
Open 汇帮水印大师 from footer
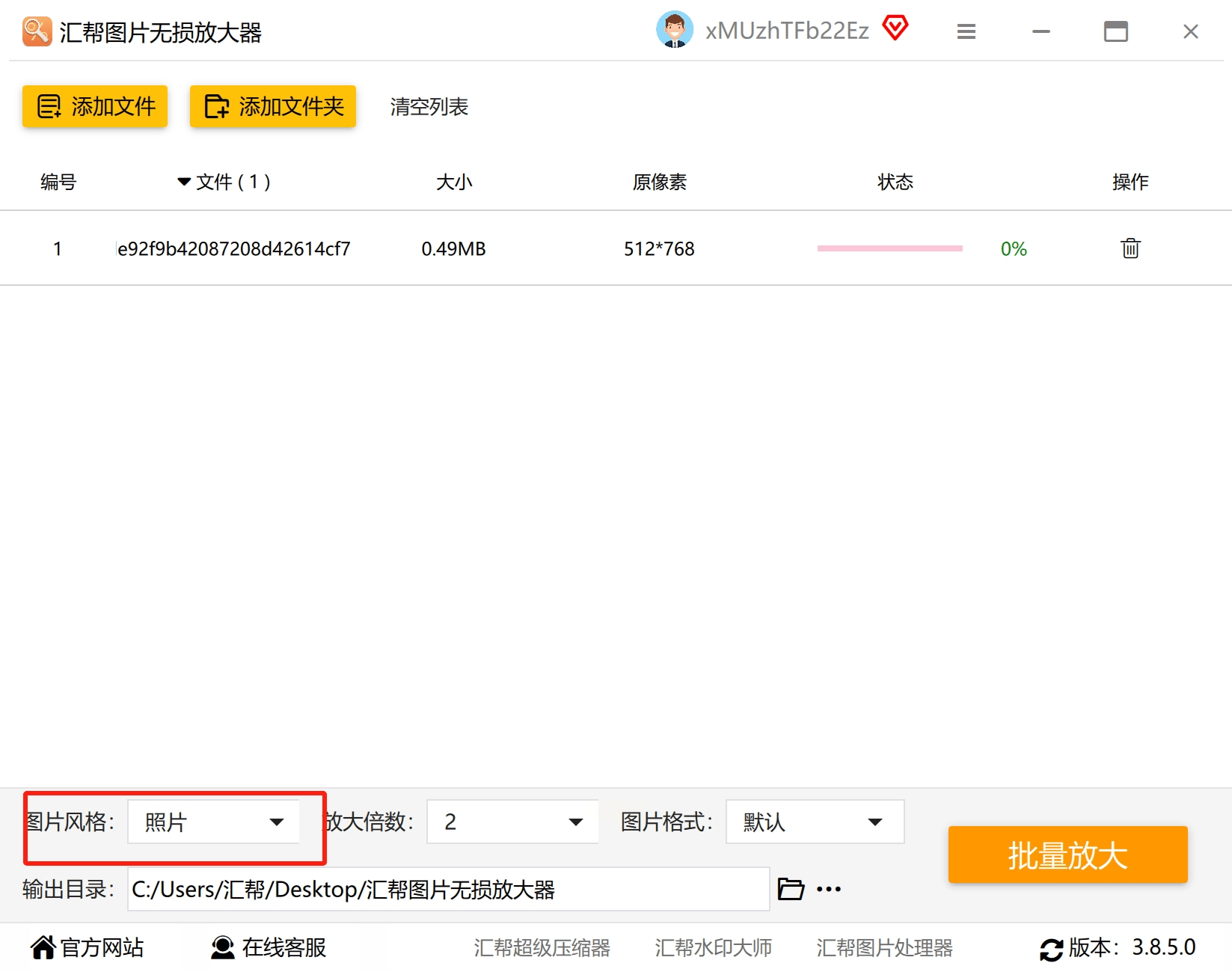pos(713,947)
